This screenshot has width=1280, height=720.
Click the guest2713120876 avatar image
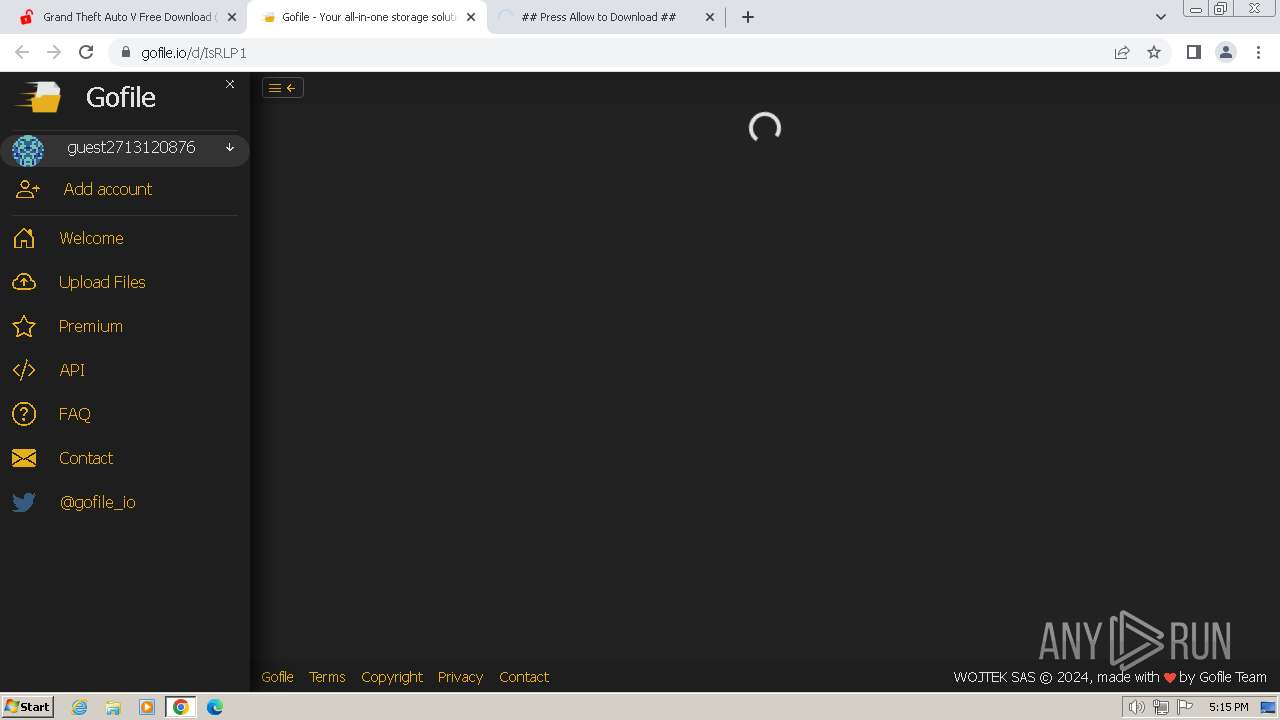(x=28, y=150)
